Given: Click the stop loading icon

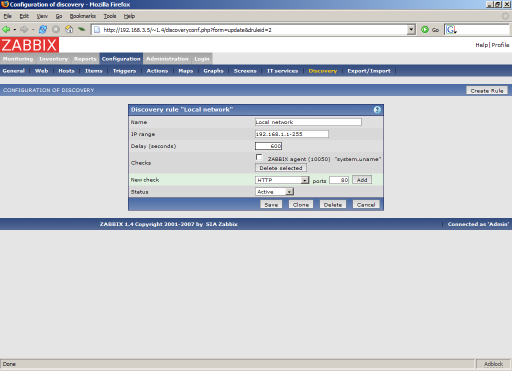Looking at the screenshot, I should [56, 30].
